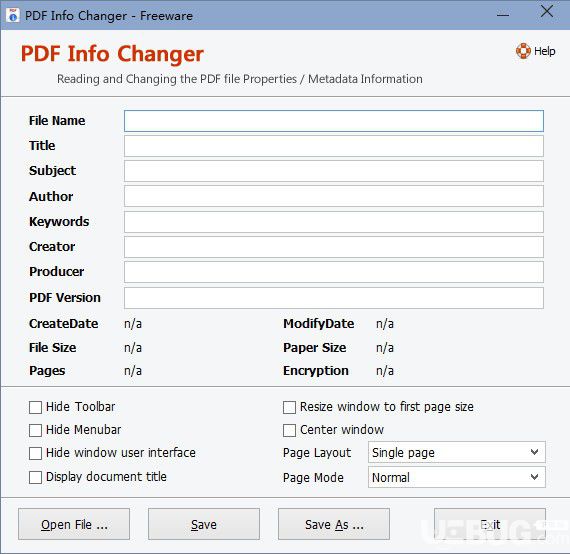Open the Help link text
Image resolution: width=570 pixels, height=554 pixels.
[x=544, y=51]
